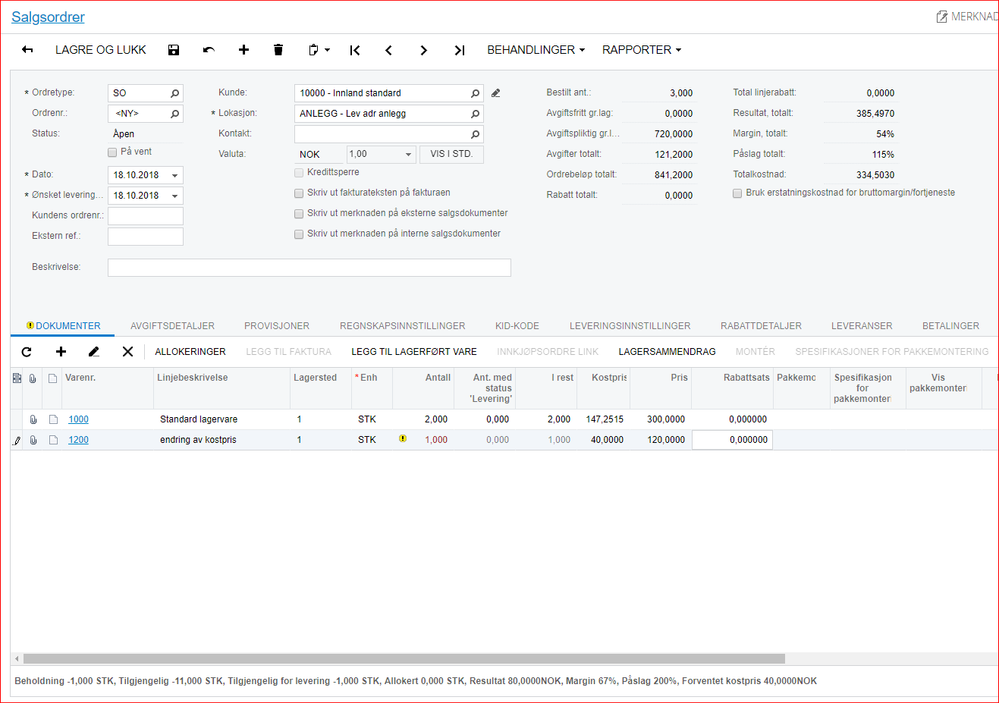Viewport: 999px width, 703px height.
Task: Open item link 1000
Action: point(78,419)
